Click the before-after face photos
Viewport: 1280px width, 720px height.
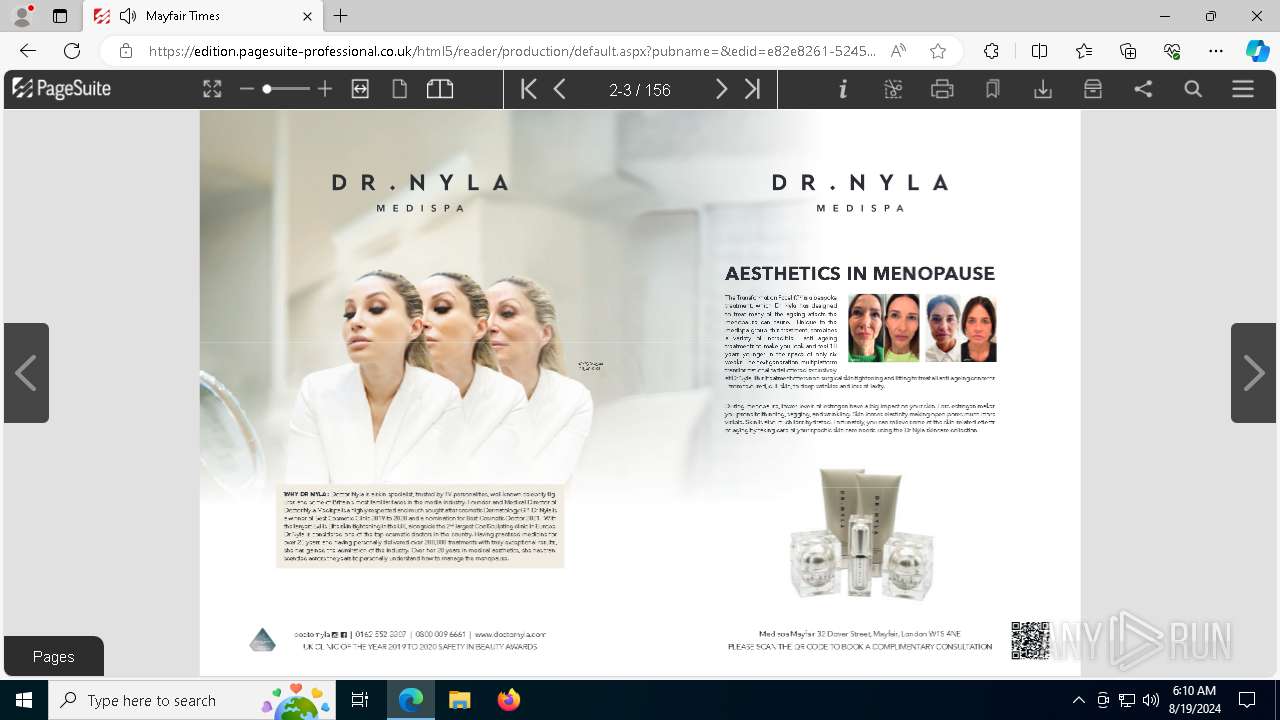(922, 327)
